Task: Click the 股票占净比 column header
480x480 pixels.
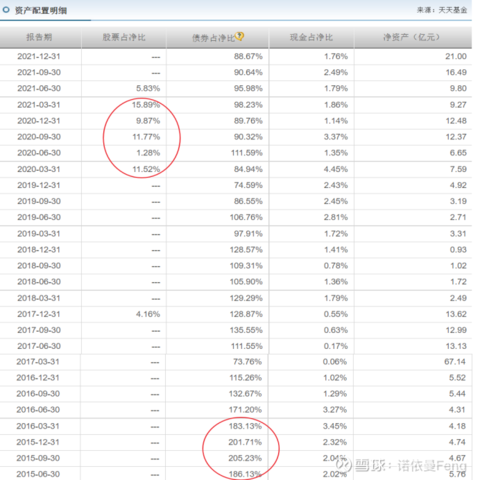Action: click(124, 37)
